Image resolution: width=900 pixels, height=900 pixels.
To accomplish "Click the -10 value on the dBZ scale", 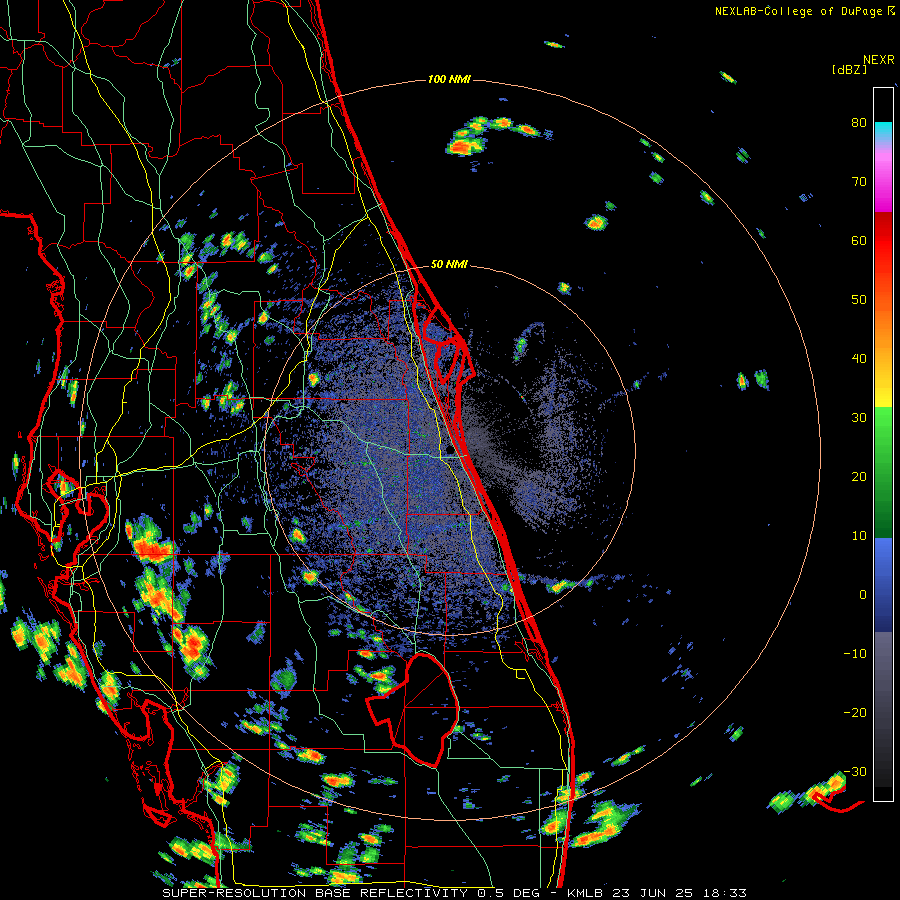I will point(855,654).
